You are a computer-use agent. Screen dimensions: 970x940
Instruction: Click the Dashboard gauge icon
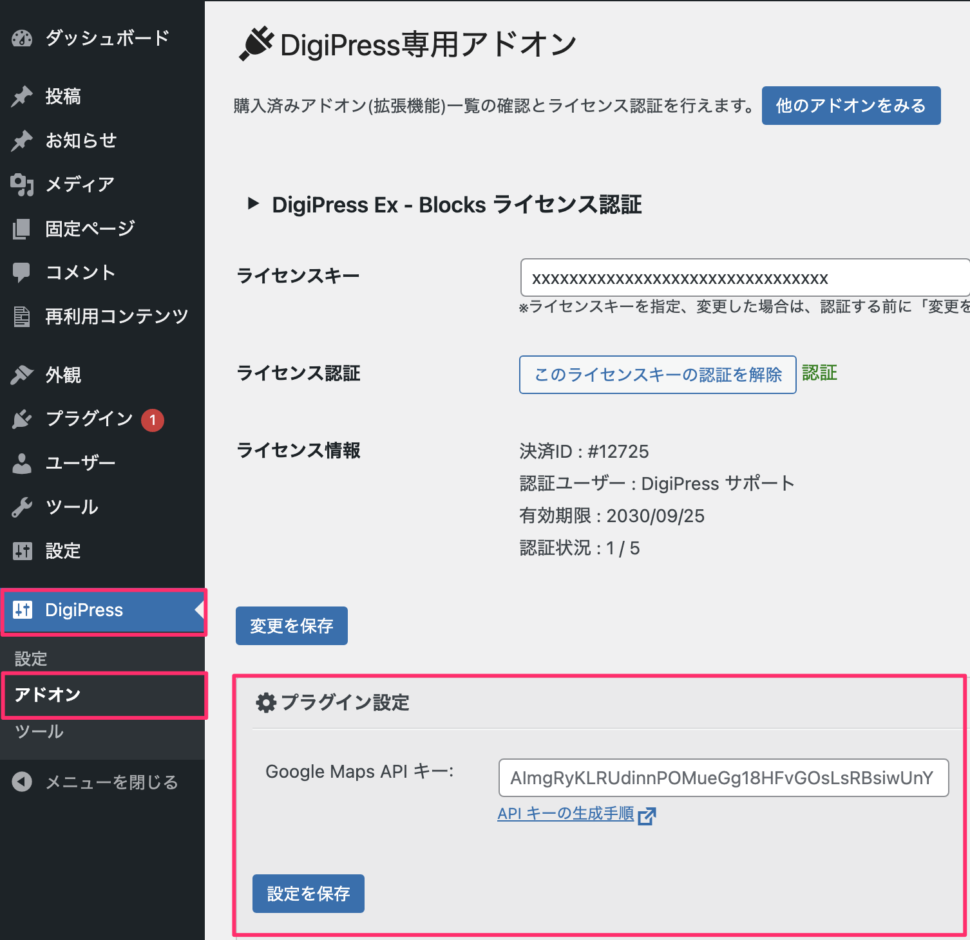pyautogui.click(x=22, y=39)
